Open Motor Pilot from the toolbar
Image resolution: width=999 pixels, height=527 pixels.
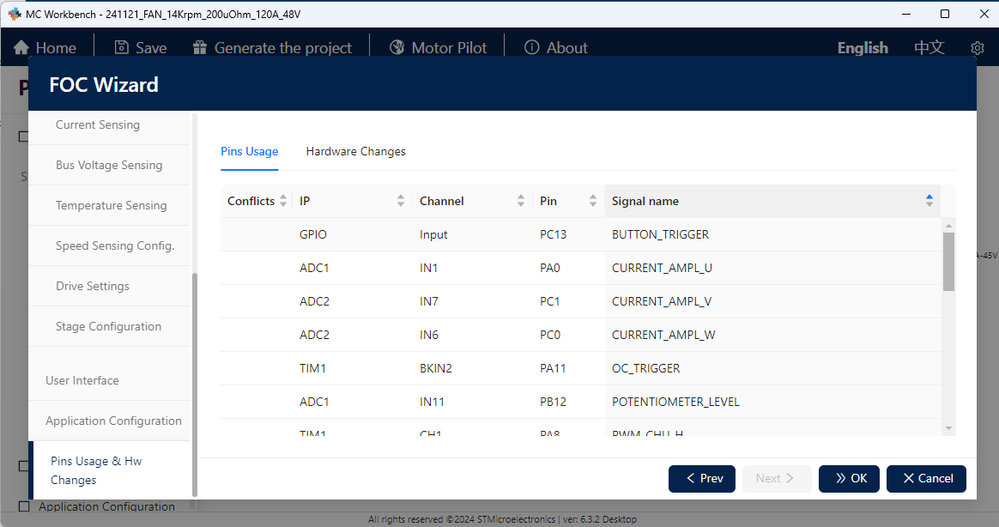click(x=438, y=48)
